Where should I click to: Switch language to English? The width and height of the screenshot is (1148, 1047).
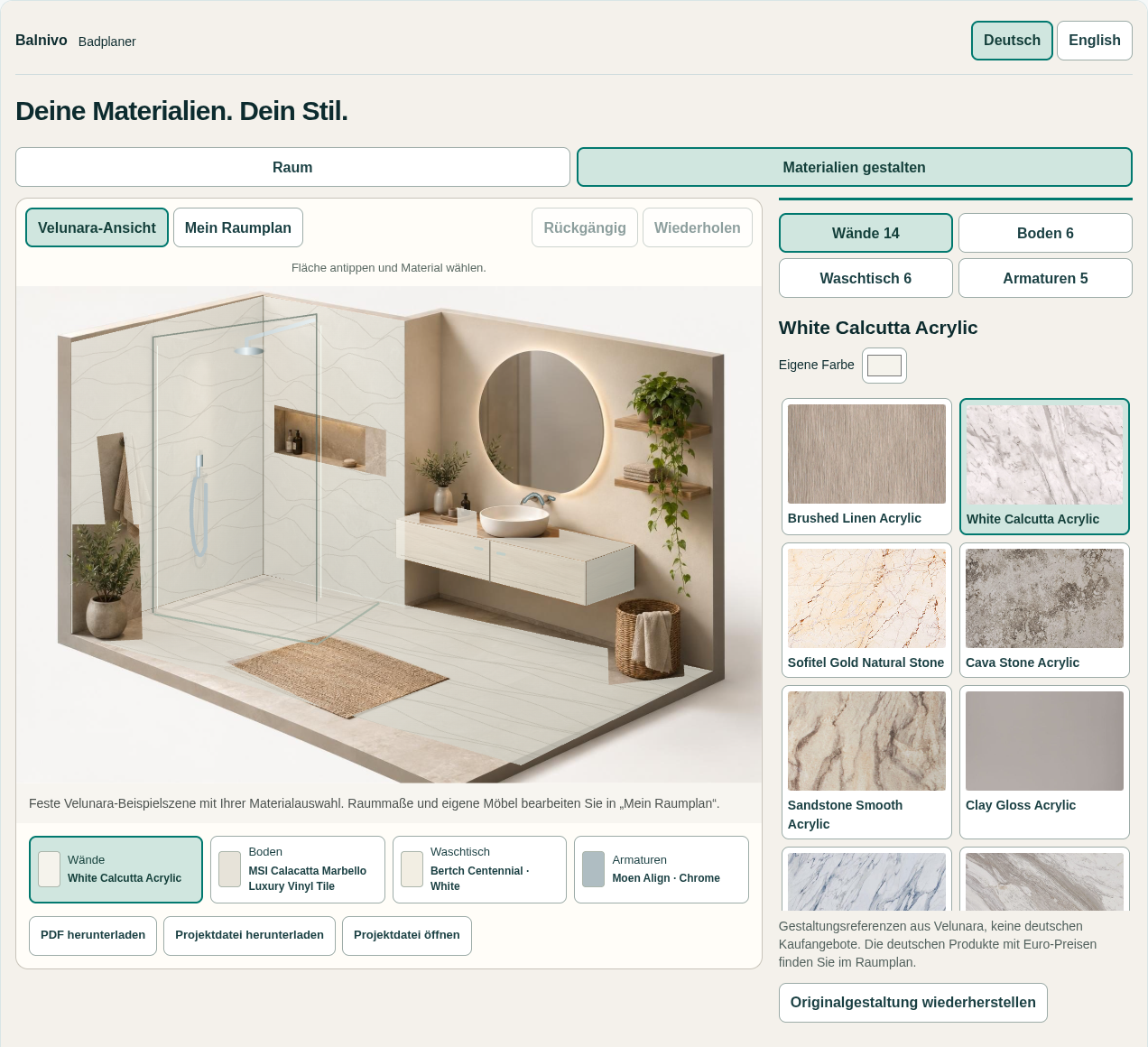click(x=1094, y=41)
